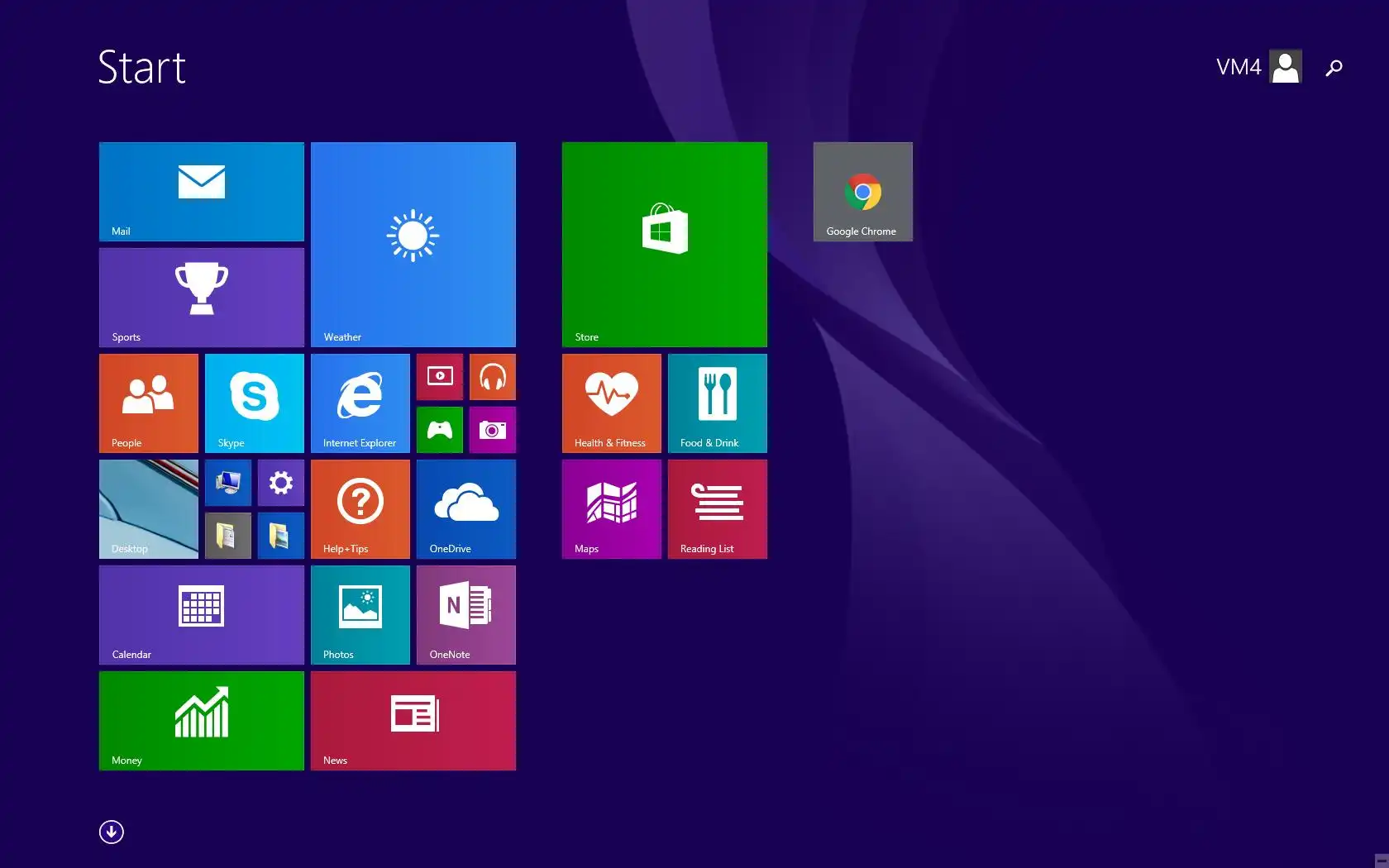Image resolution: width=1389 pixels, height=868 pixels.
Task: Launch the Photos app tile
Action: pos(360,615)
